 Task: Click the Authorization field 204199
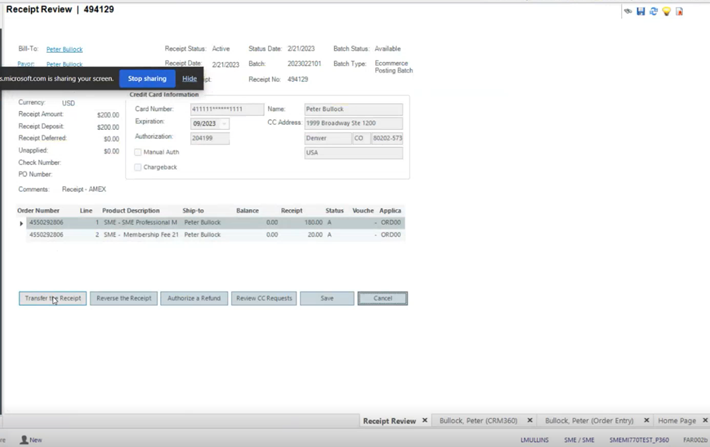(210, 138)
